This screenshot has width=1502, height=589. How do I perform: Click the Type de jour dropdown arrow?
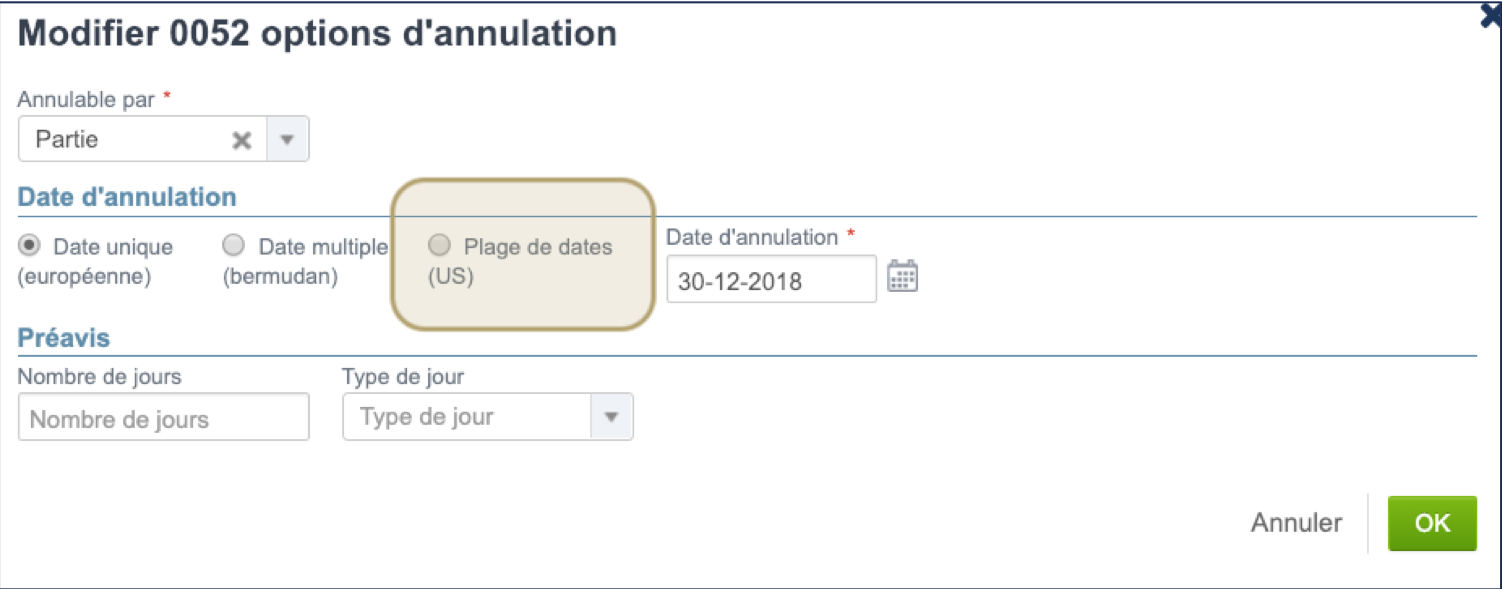coord(613,416)
